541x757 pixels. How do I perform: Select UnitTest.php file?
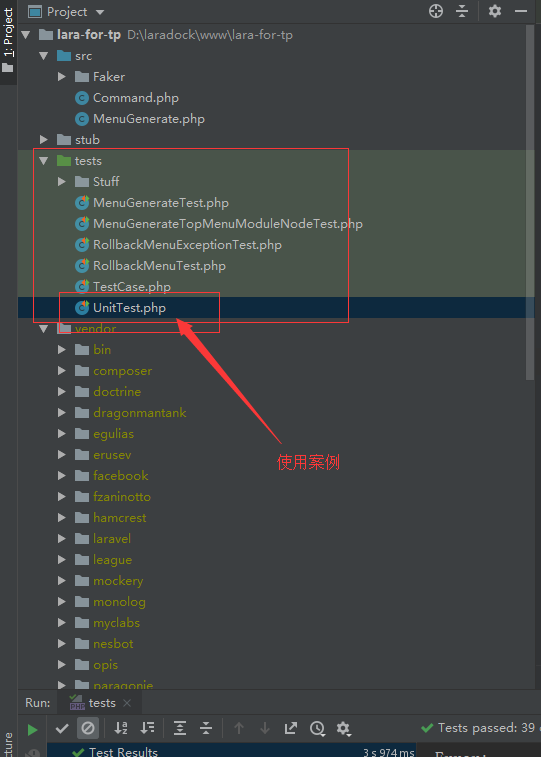tap(129, 308)
